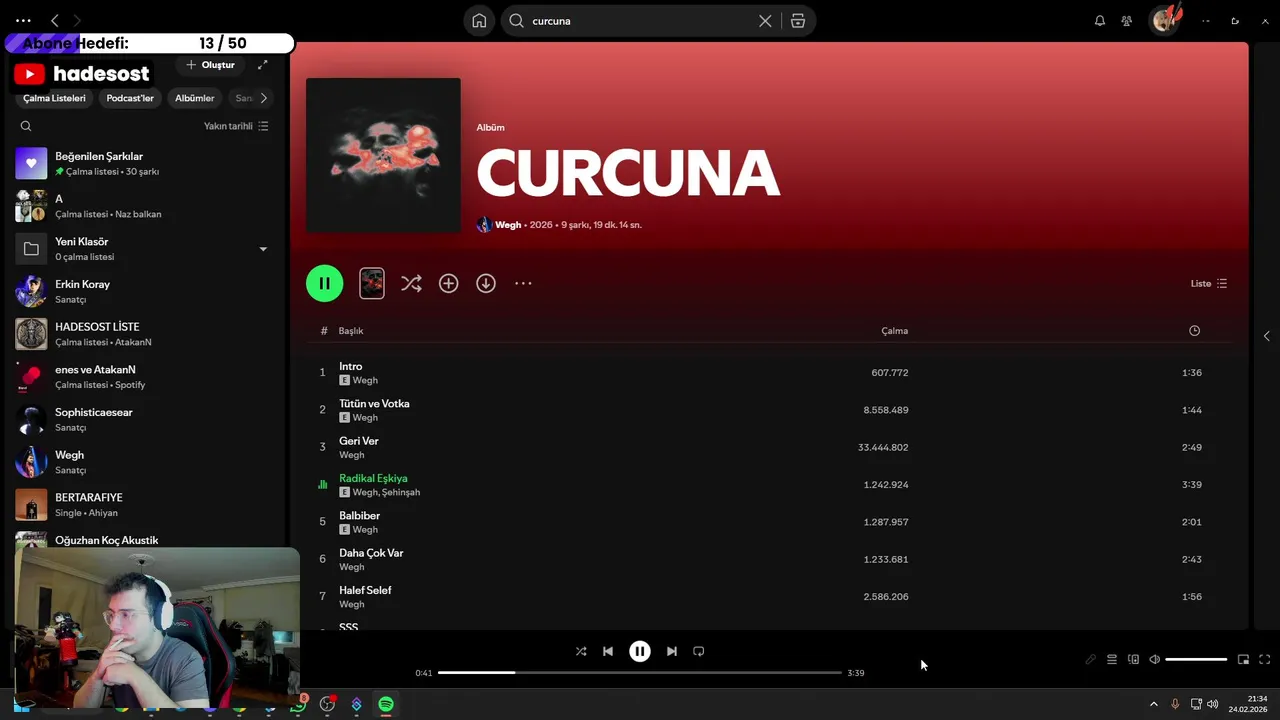
Task: Open the Yakın tarihli sort dropdown
Action: tap(236, 126)
